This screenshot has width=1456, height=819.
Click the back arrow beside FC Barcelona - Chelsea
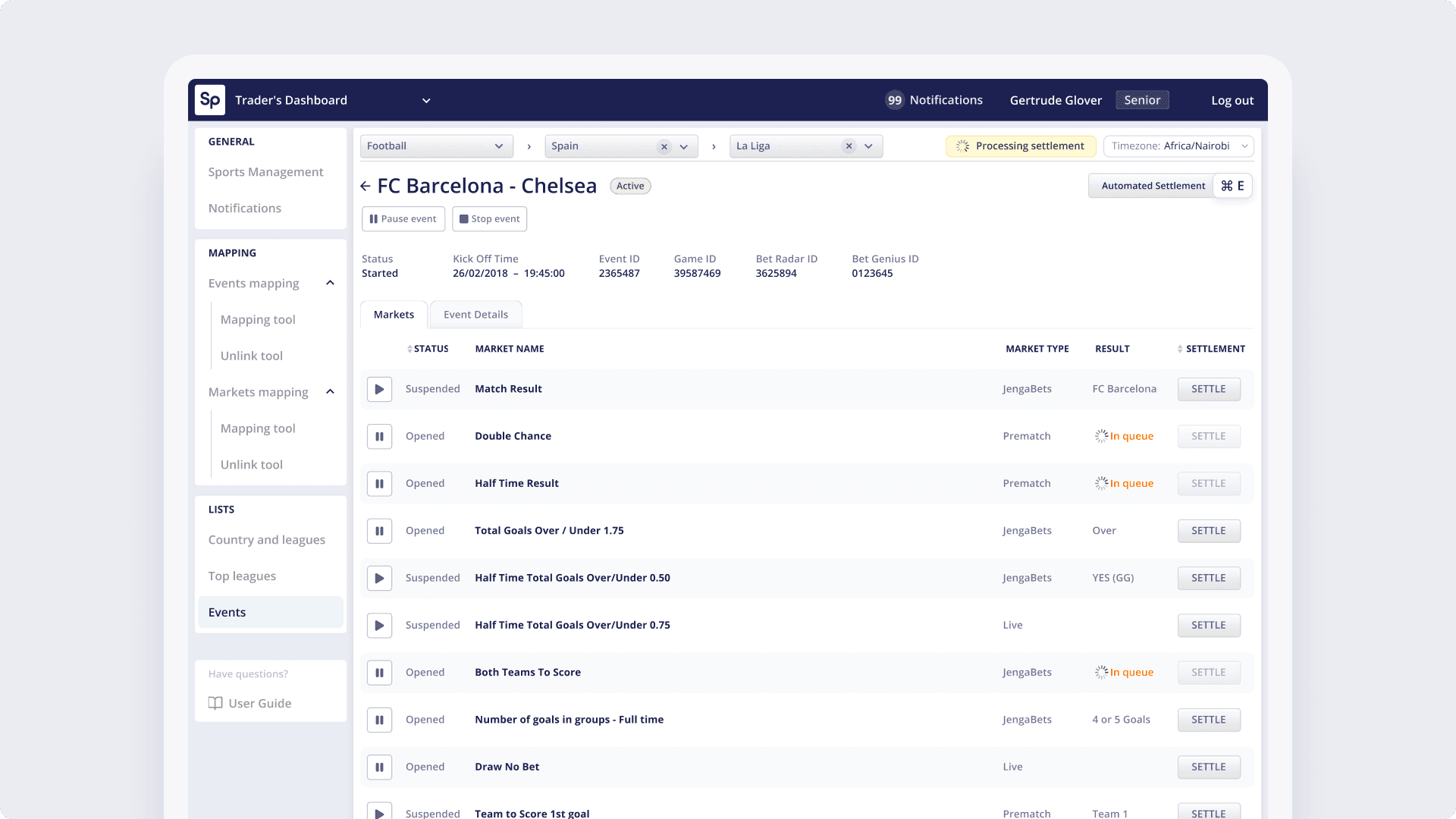[366, 186]
